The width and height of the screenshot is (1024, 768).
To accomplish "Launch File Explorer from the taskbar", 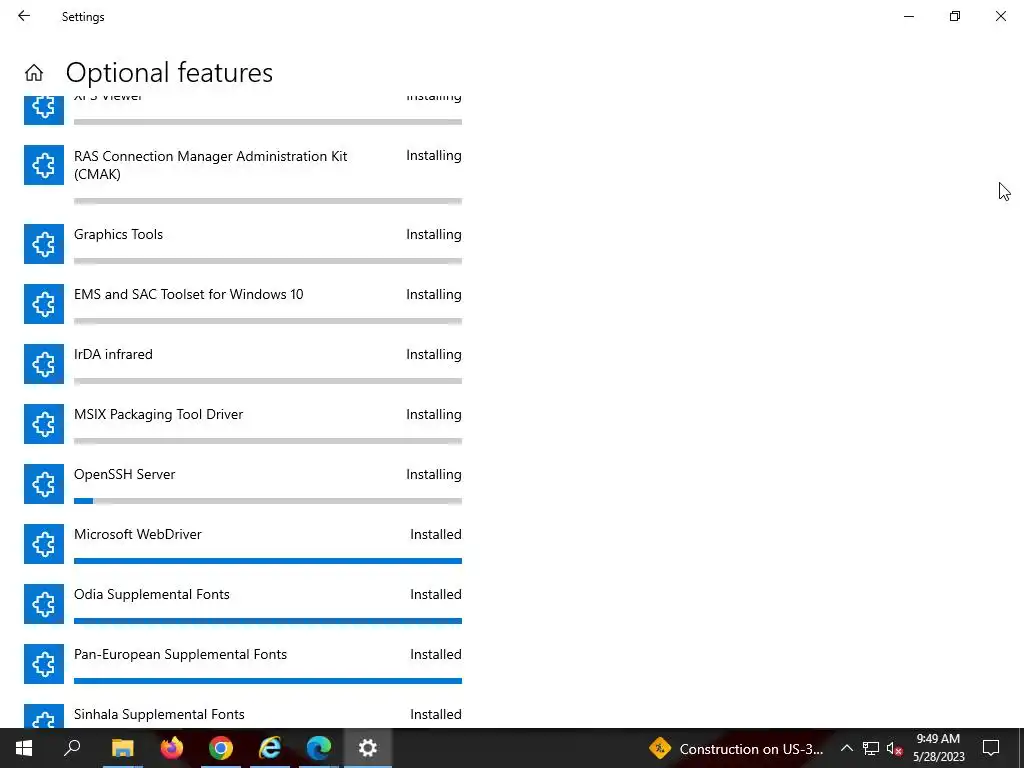I will tap(123, 748).
